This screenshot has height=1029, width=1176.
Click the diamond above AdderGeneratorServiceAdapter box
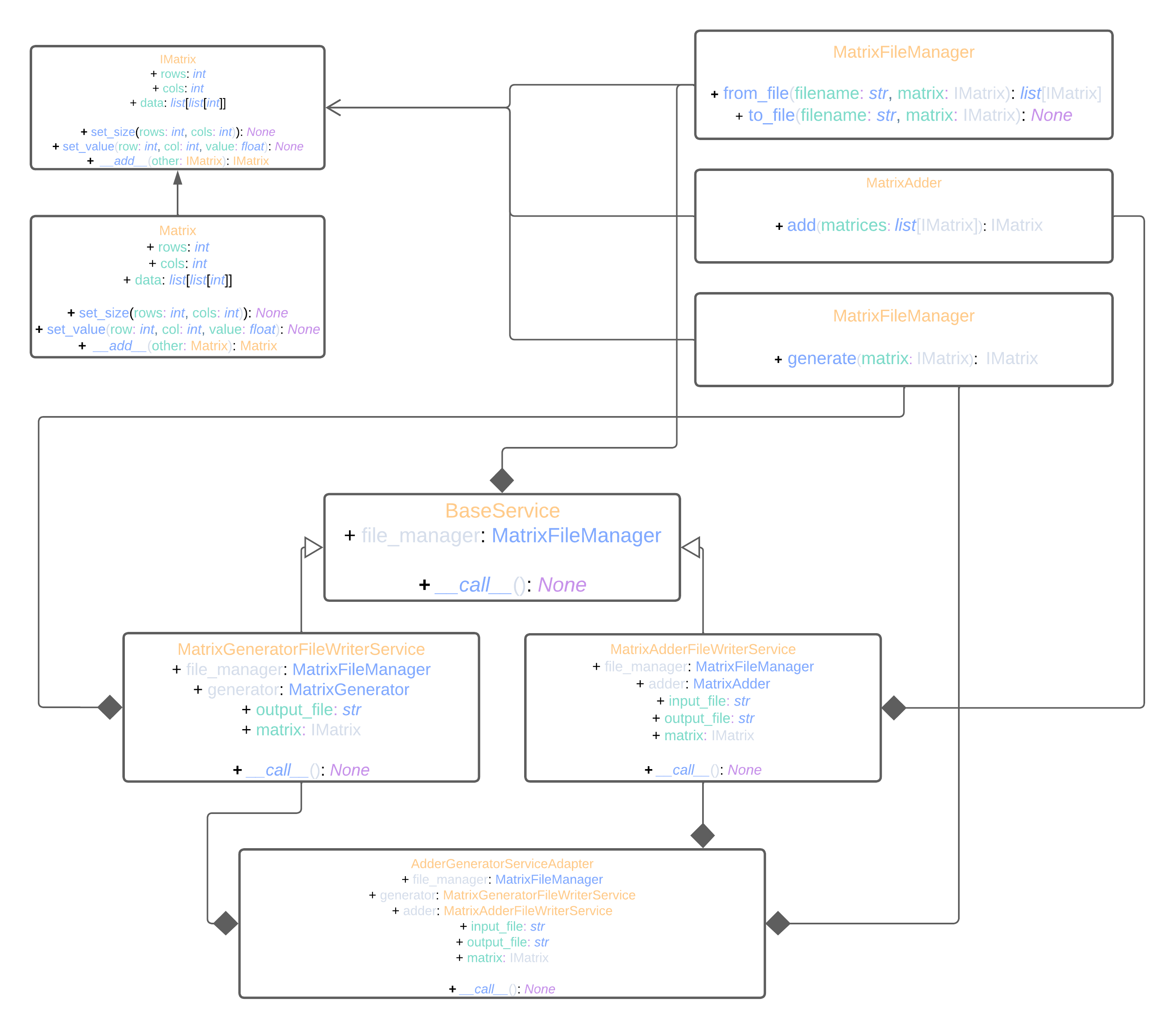point(702,835)
